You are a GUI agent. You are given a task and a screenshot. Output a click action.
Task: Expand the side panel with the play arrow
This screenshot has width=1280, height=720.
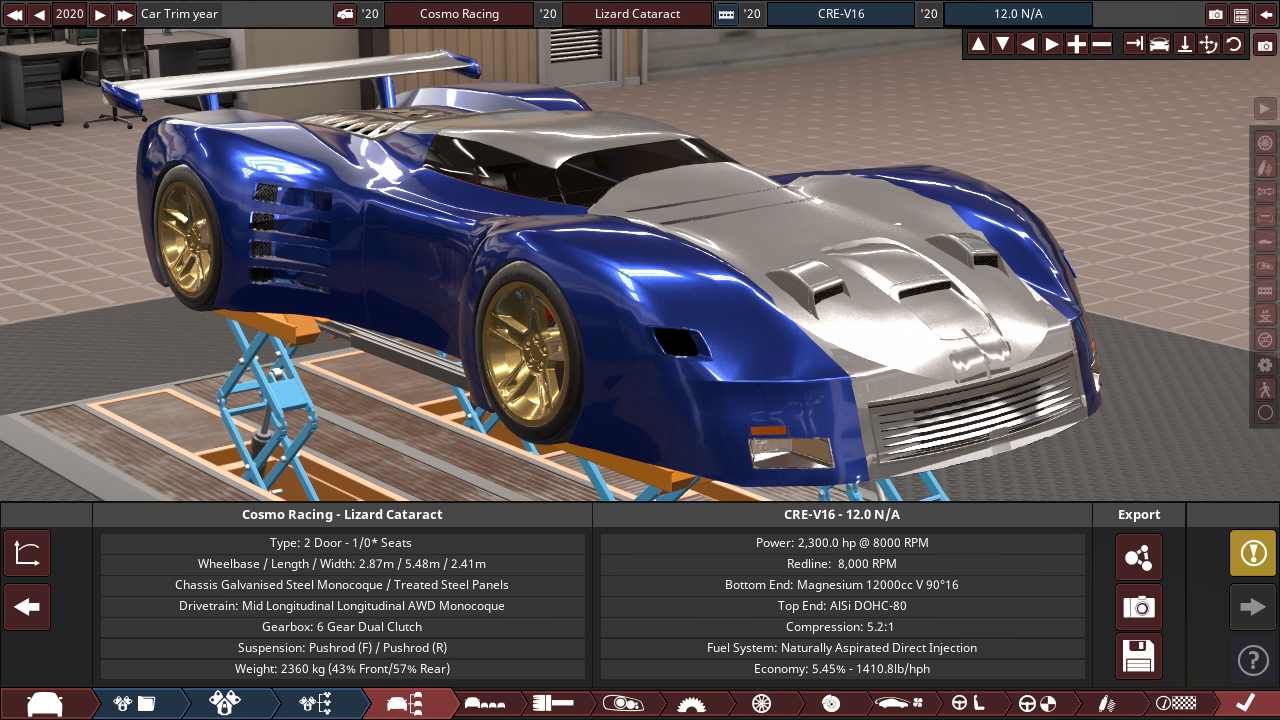tap(1265, 108)
